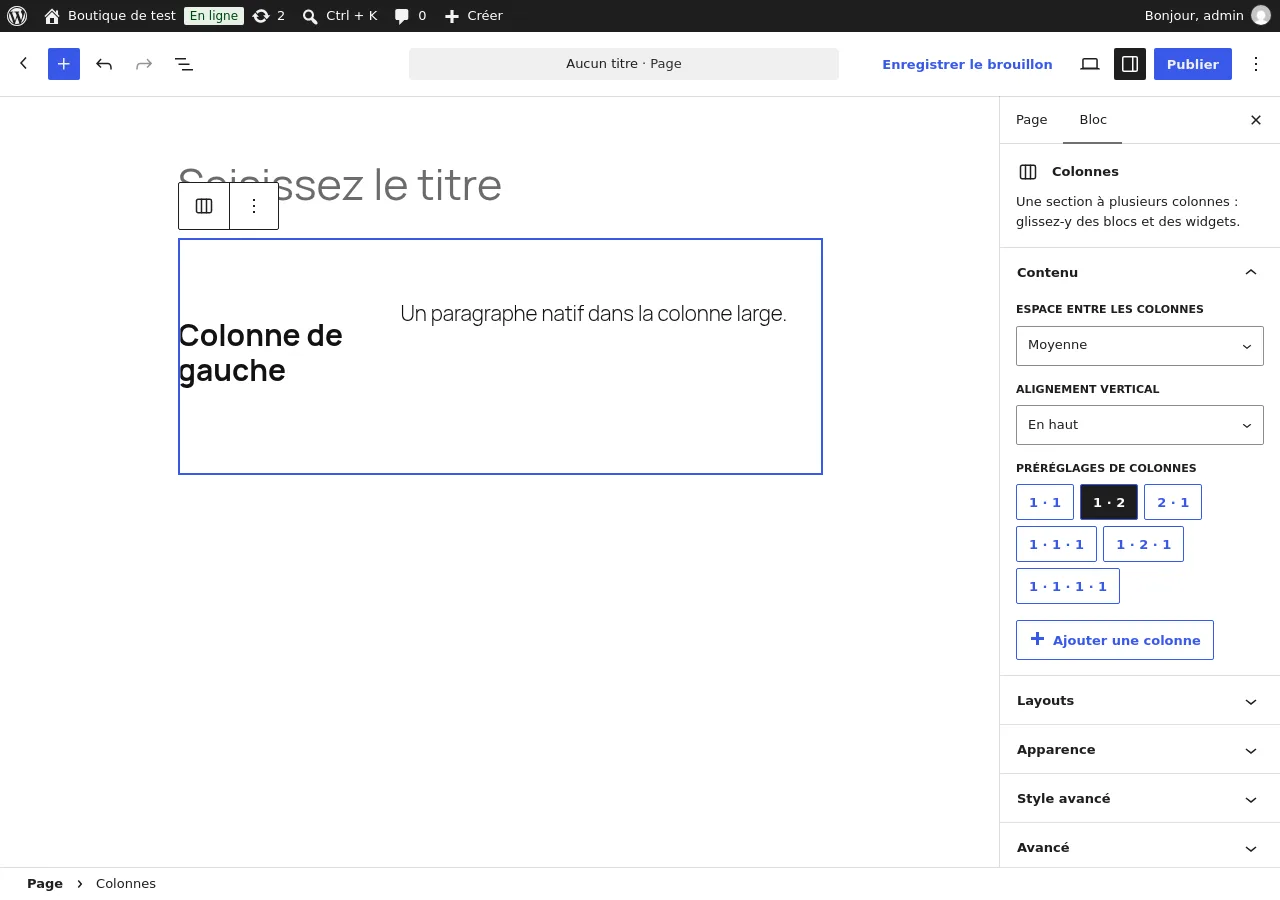The height and width of the screenshot is (900, 1280).
Task: Click the Aucun titre · Page document bar
Action: 624,64
